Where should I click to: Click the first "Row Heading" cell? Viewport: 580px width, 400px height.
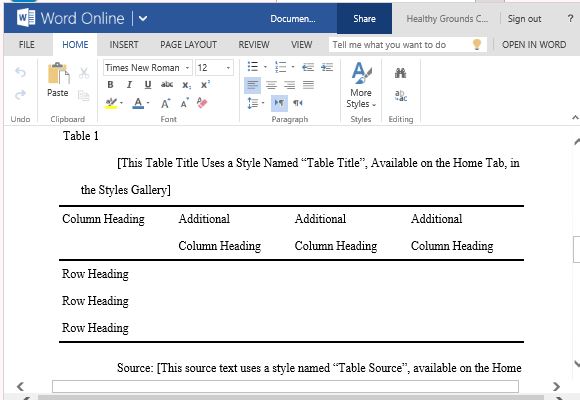click(95, 274)
